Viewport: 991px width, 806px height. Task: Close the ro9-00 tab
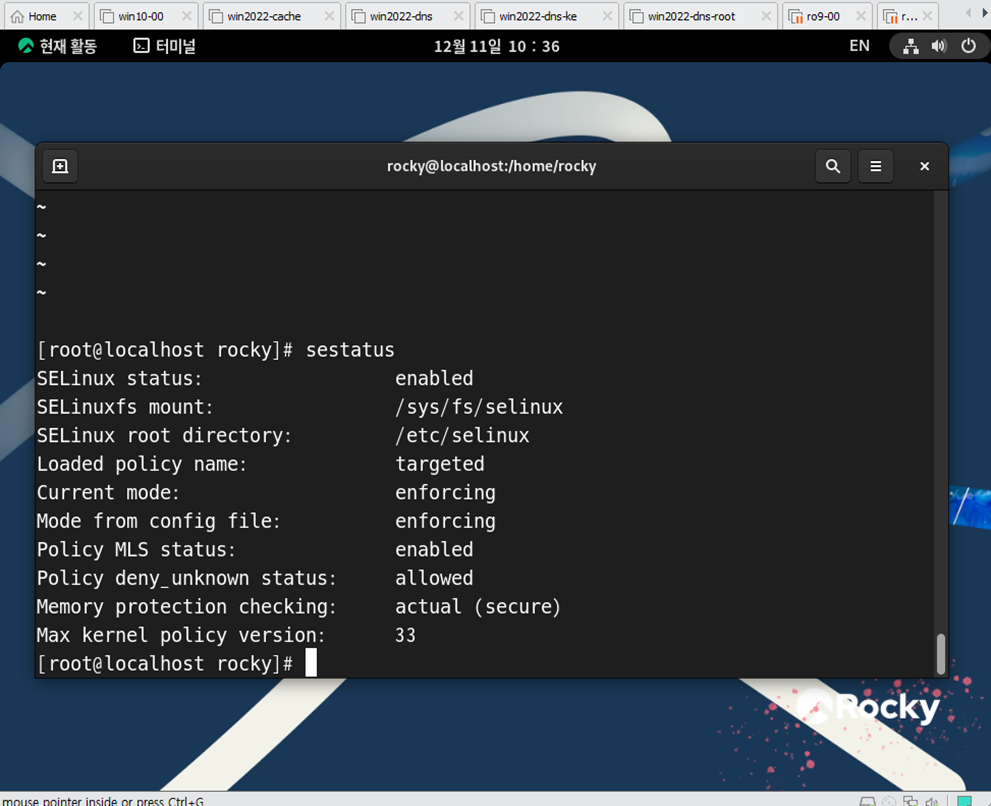point(861,16)
